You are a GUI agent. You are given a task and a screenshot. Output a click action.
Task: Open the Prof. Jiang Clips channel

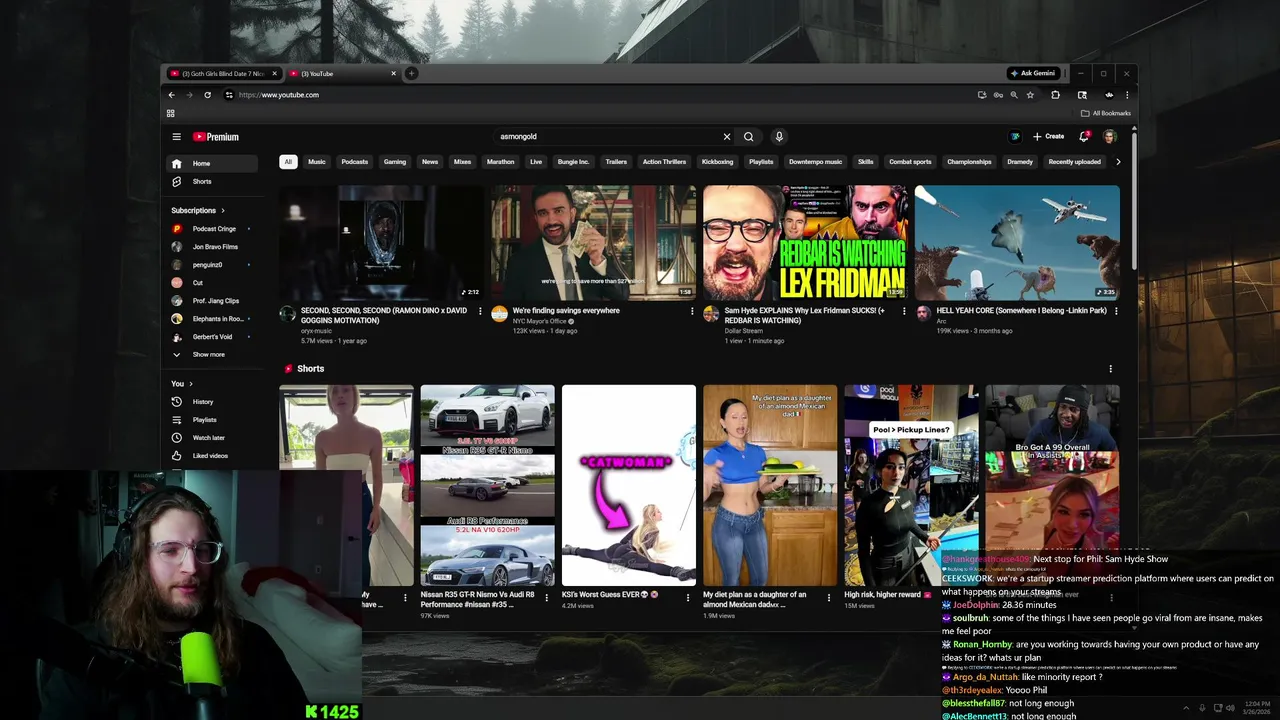pos(215,301)
